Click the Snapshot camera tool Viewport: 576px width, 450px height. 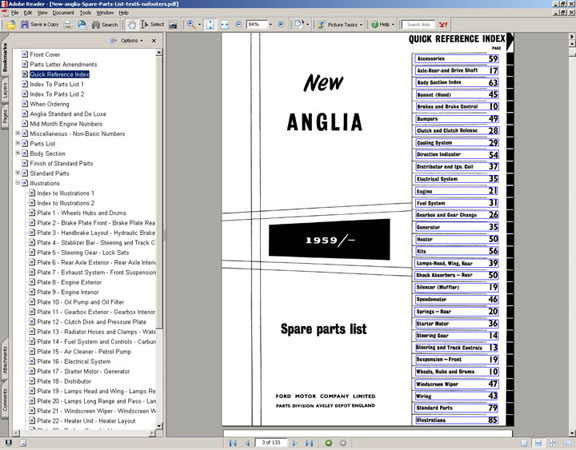click(173, 25)
